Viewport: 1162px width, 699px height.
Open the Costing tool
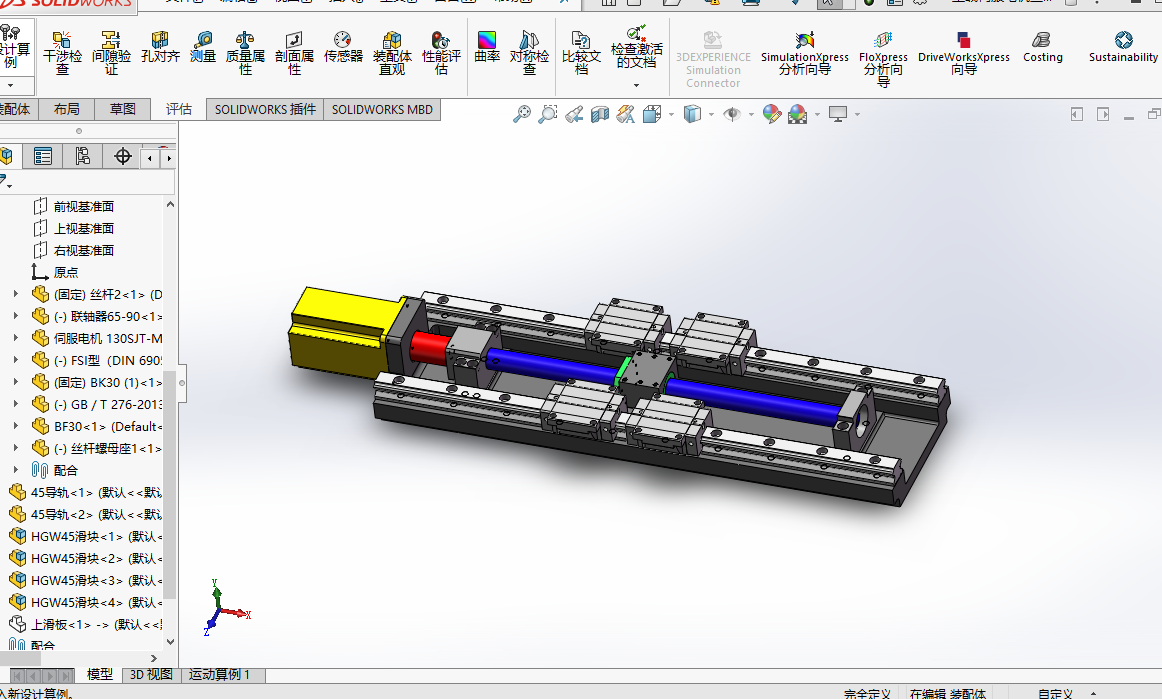coord(1043,46)
